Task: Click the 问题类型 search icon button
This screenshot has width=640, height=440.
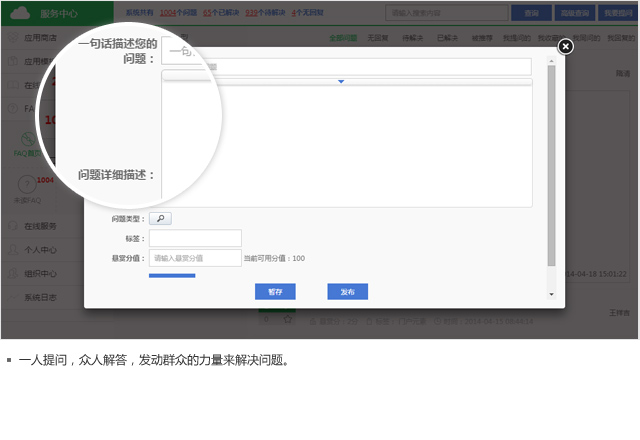Action: (x=161, y=218)
